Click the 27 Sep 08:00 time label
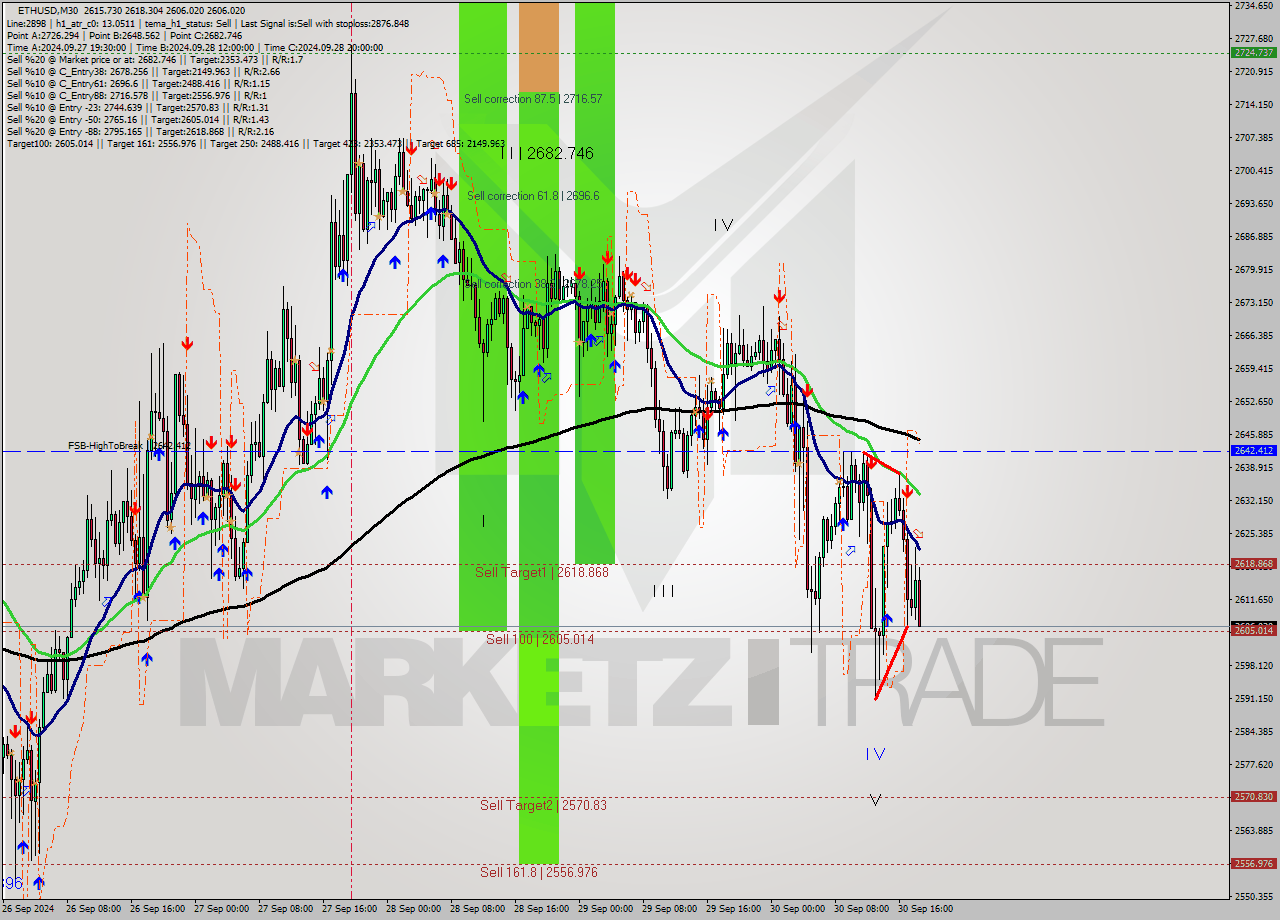The width and height of the screenshot is (1280, 920). pos(287,909)
